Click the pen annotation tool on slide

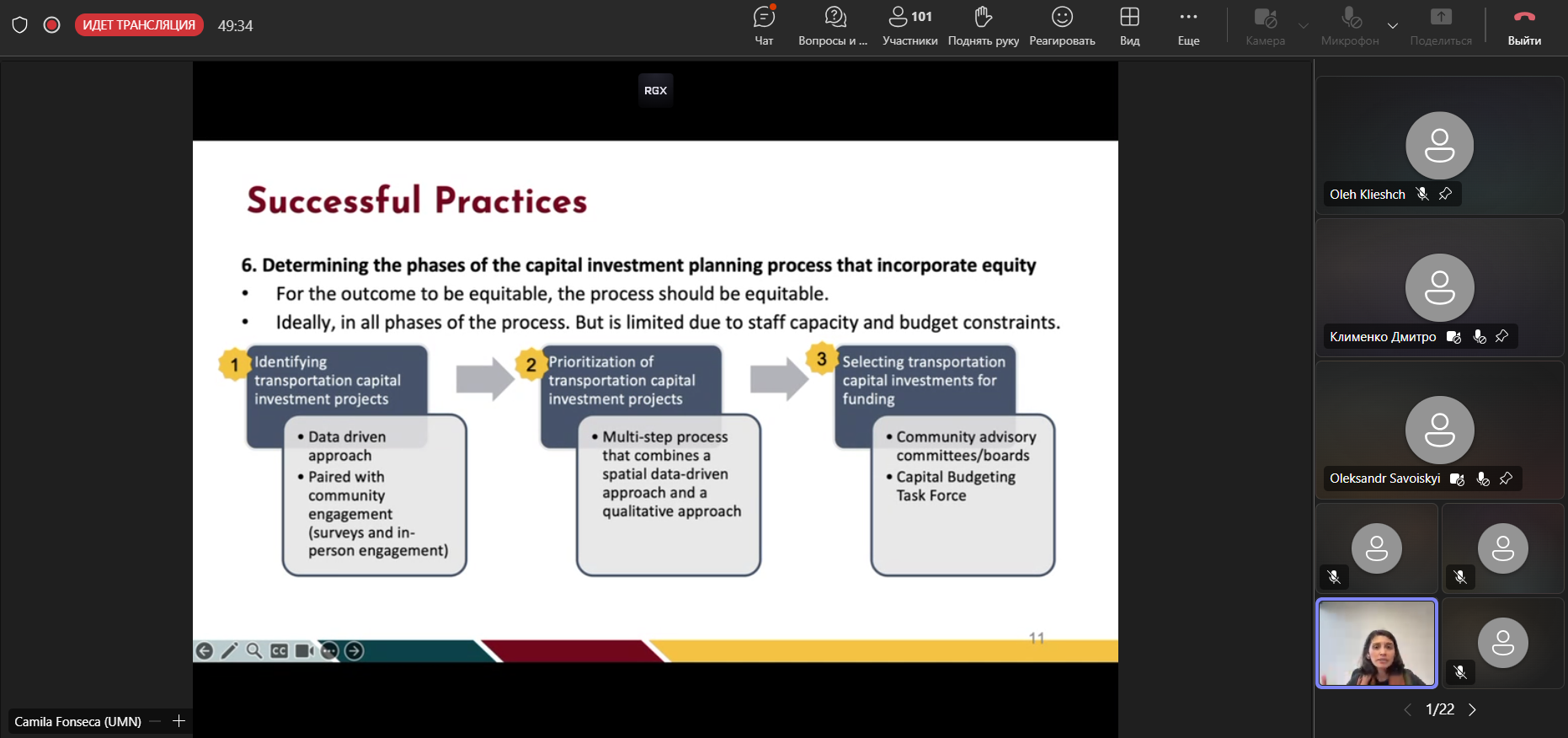coord(229,650)
